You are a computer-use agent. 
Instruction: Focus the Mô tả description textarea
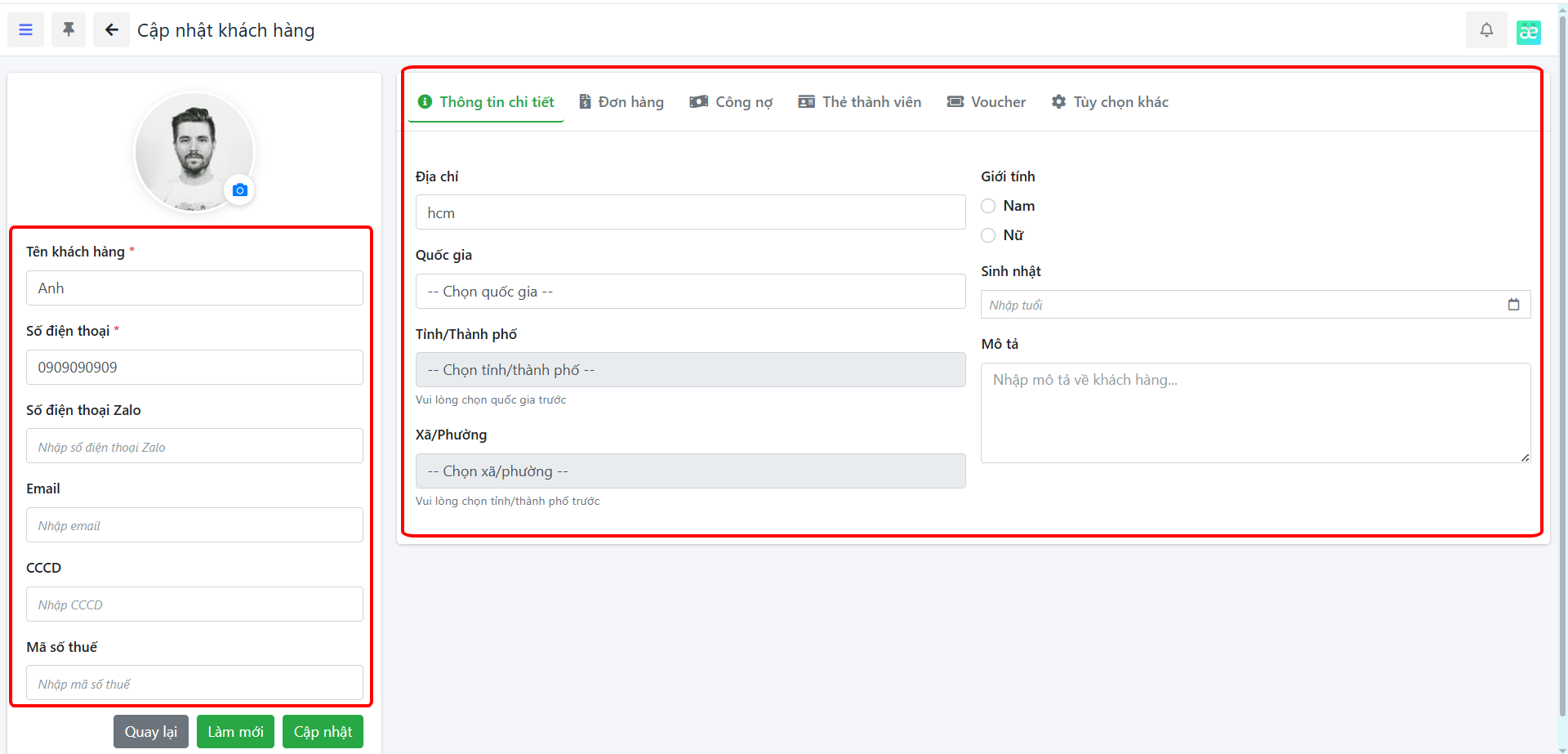(x=1254, y=413)
